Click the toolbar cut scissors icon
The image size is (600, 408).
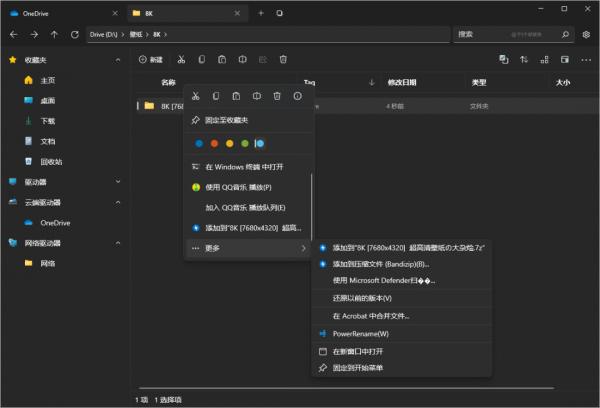click(181, 59)
